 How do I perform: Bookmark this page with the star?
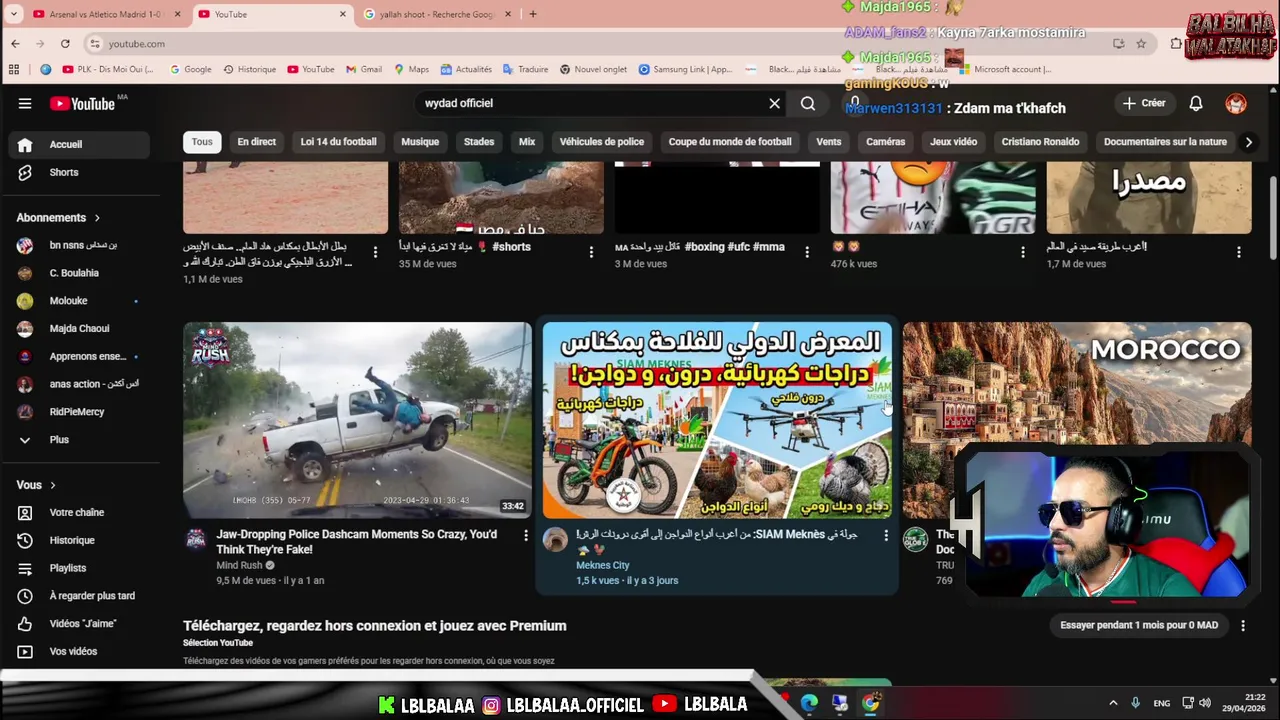tap(1141, 44)
